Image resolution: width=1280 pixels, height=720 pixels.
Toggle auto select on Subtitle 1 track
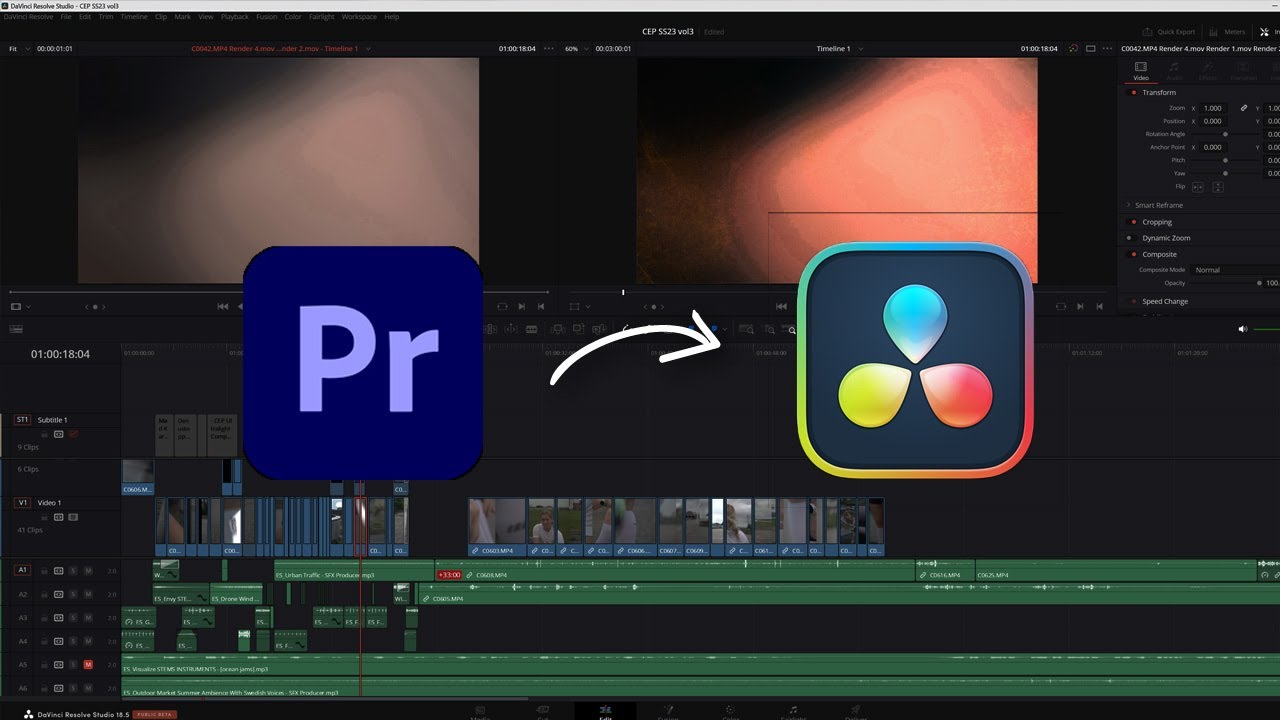point(59,434)
